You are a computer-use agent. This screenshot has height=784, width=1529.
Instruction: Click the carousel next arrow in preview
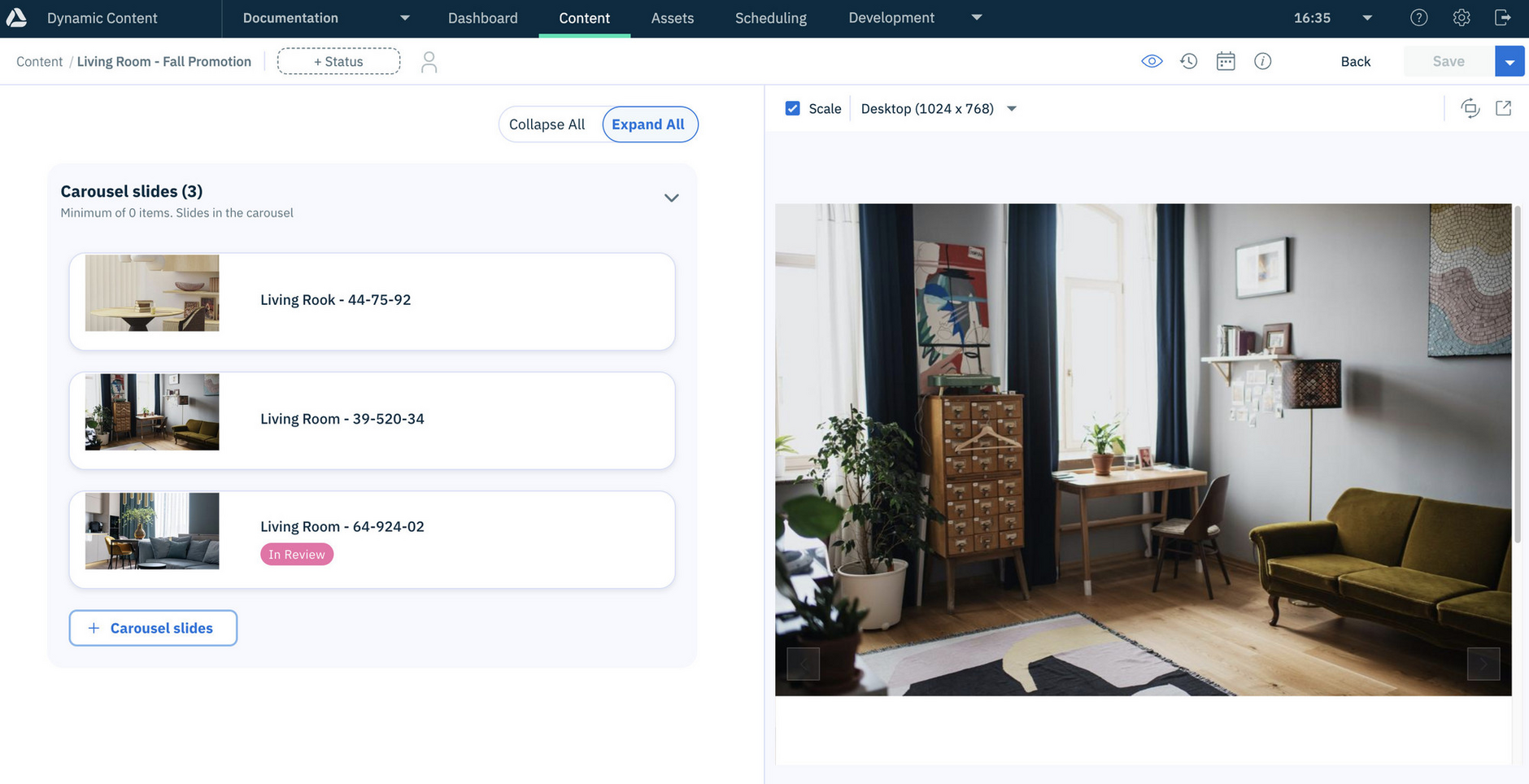pyautogui.click(x=1483, y=664)
